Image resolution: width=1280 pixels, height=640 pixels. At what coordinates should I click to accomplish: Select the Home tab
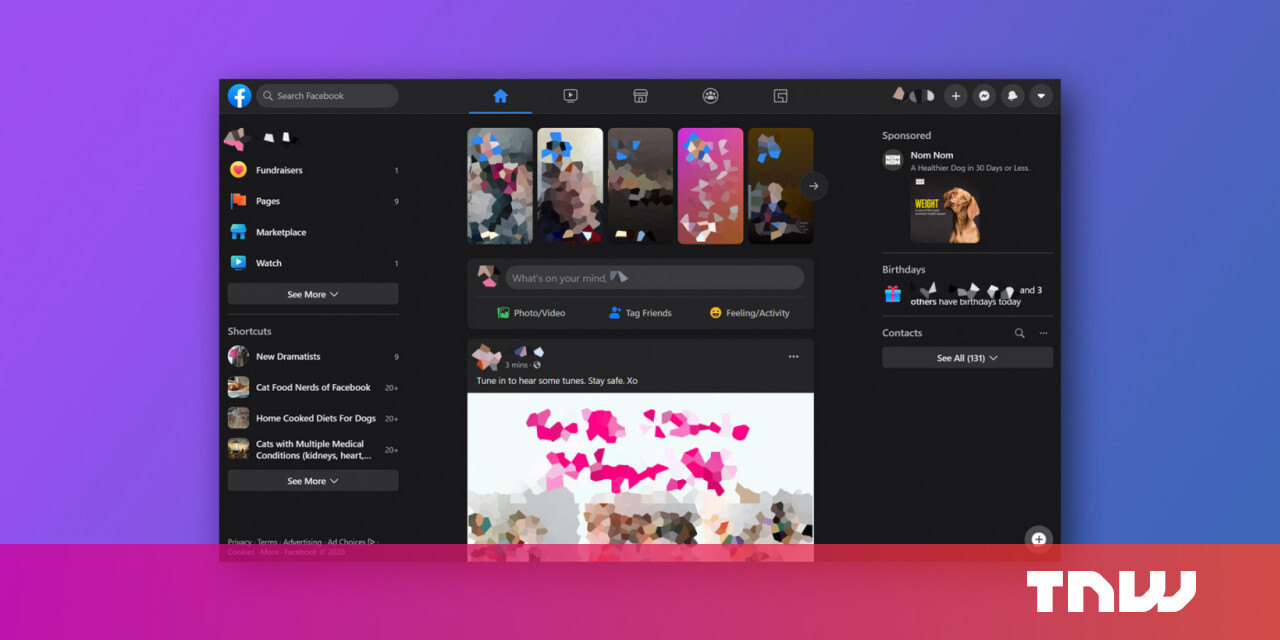500,96
